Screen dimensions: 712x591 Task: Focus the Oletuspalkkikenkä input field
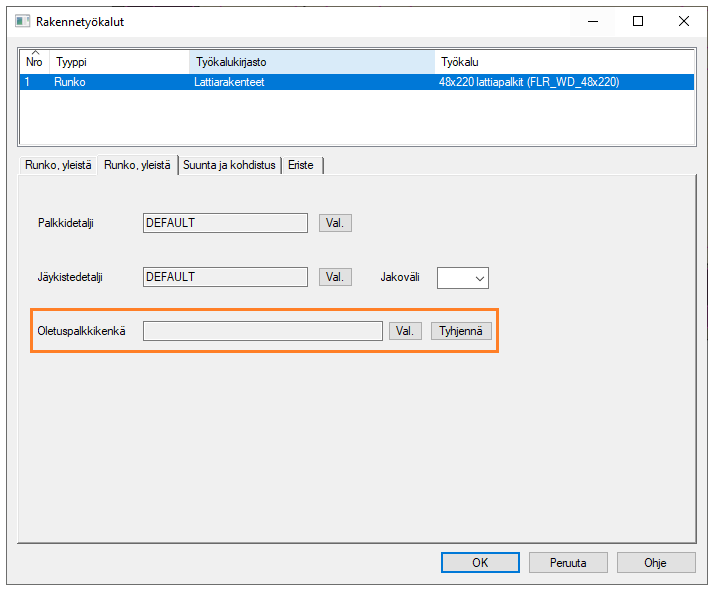coord(262,331)
